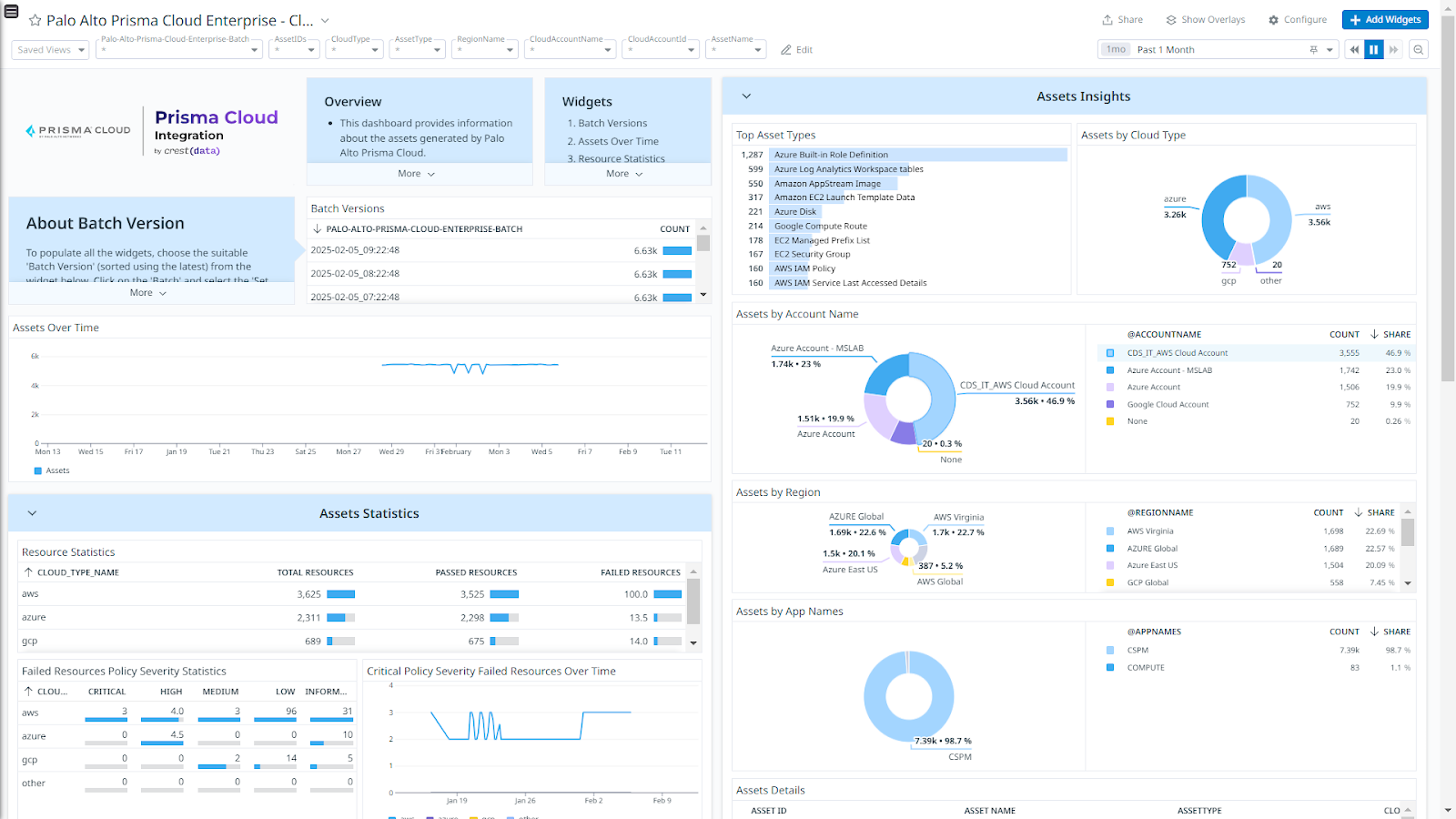Click the Amazon AppStream Image row
The height and width of the screenshot is (819, 1456).
[x=901, y=184]
